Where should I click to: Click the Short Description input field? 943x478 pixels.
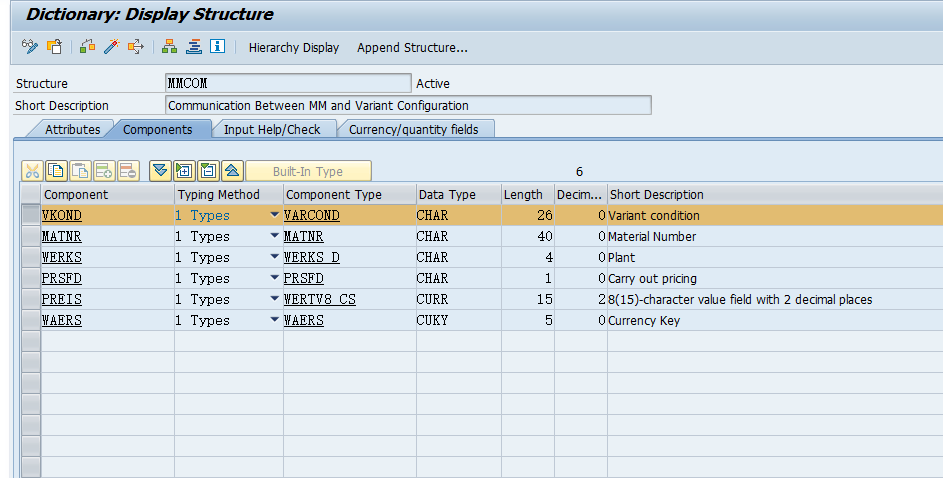click(x=407, y=105)
